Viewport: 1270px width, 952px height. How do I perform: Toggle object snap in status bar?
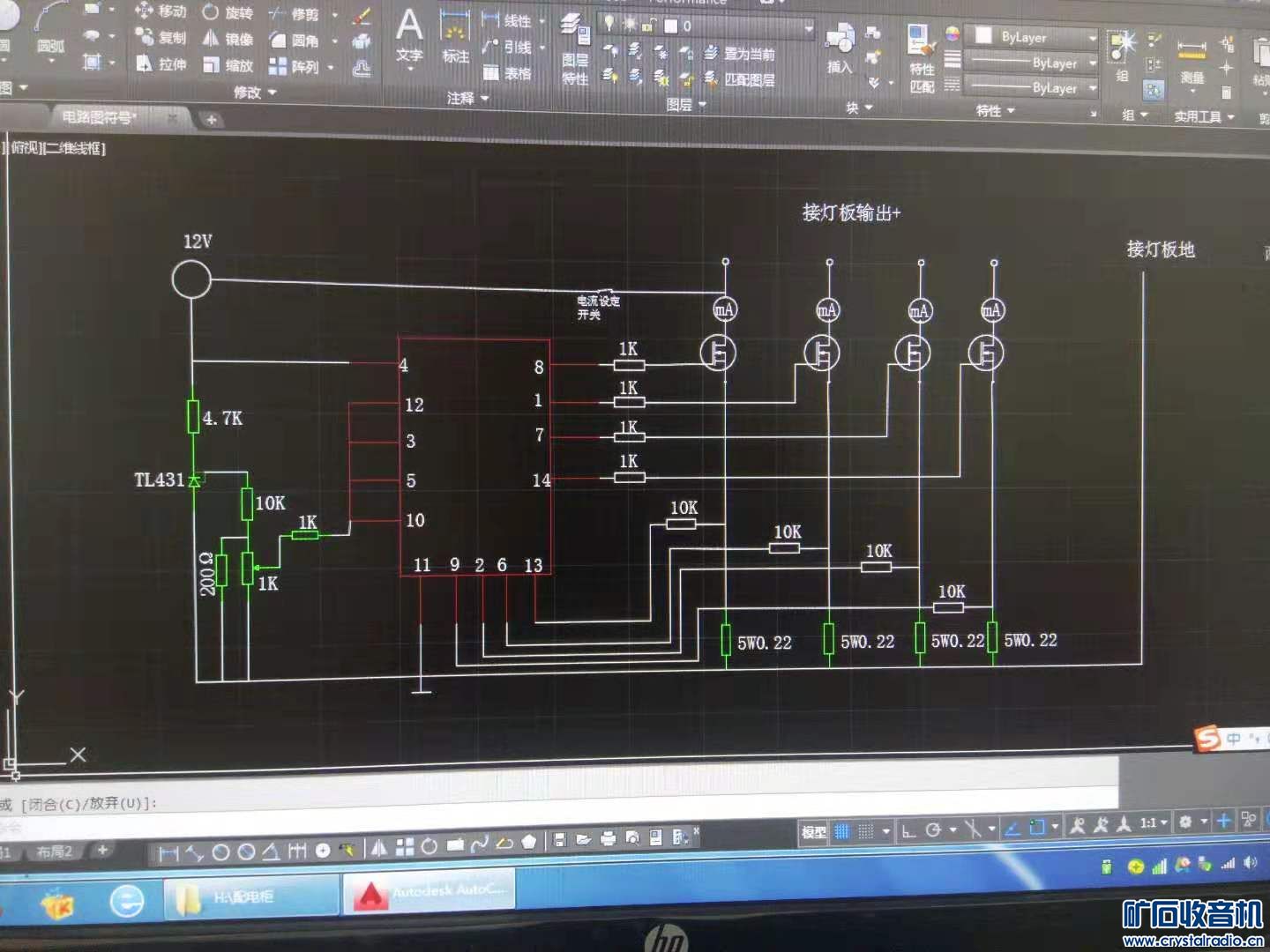[1037, 827]
